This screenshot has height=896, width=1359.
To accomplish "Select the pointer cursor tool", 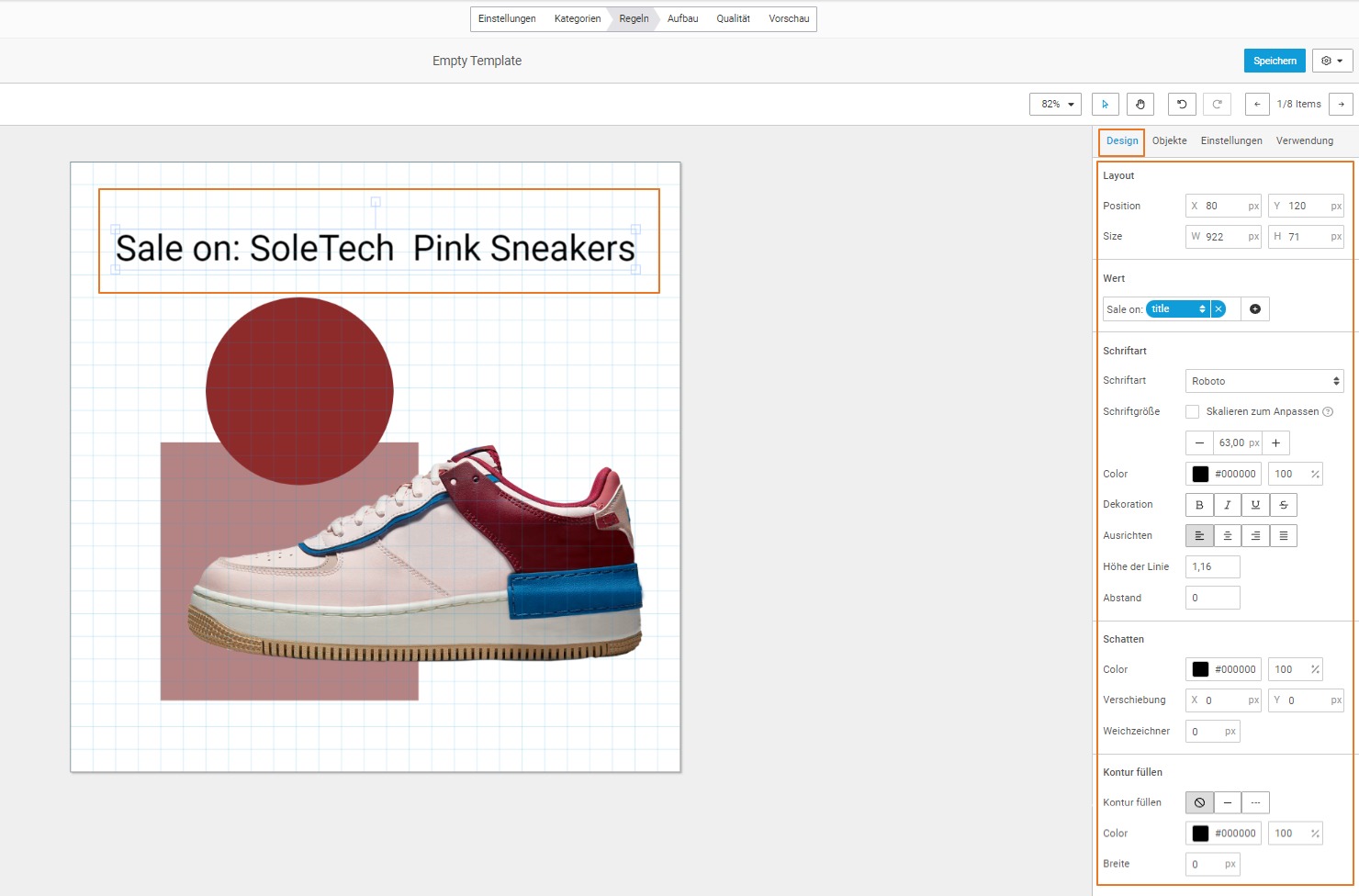I will (x=1106, y=104).
